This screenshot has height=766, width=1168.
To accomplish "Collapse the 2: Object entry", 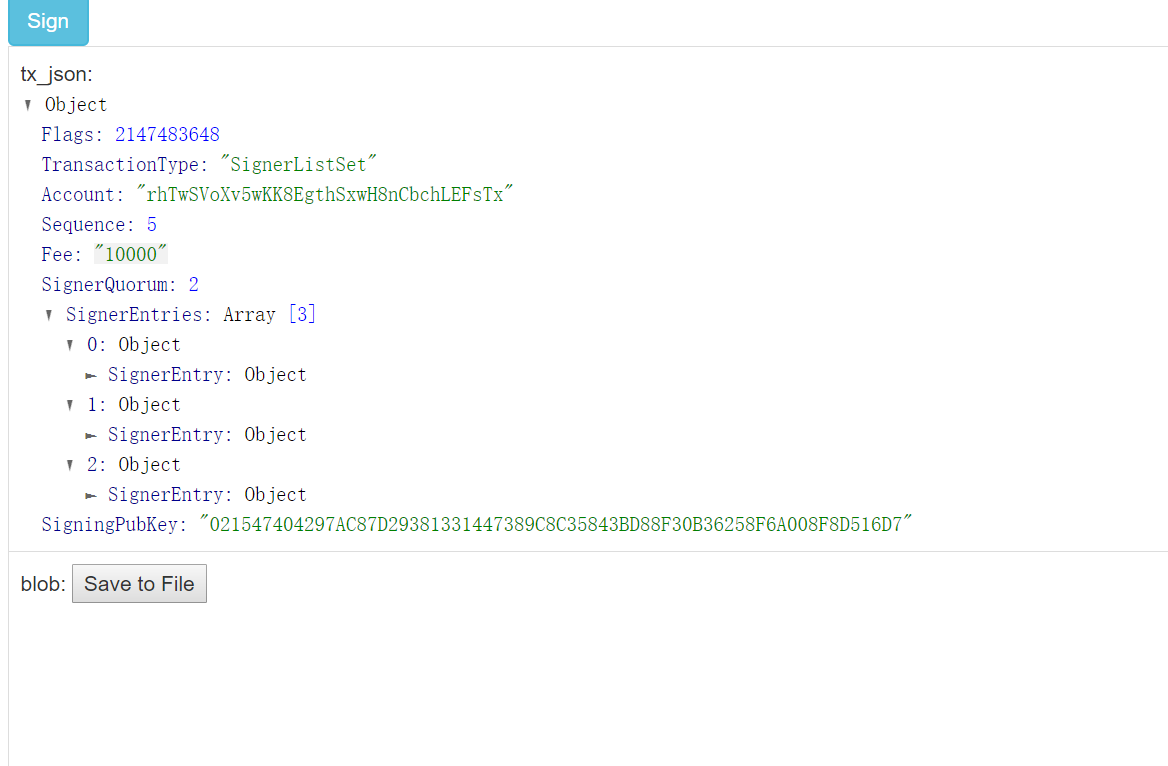I will click(x=69, y=464).
